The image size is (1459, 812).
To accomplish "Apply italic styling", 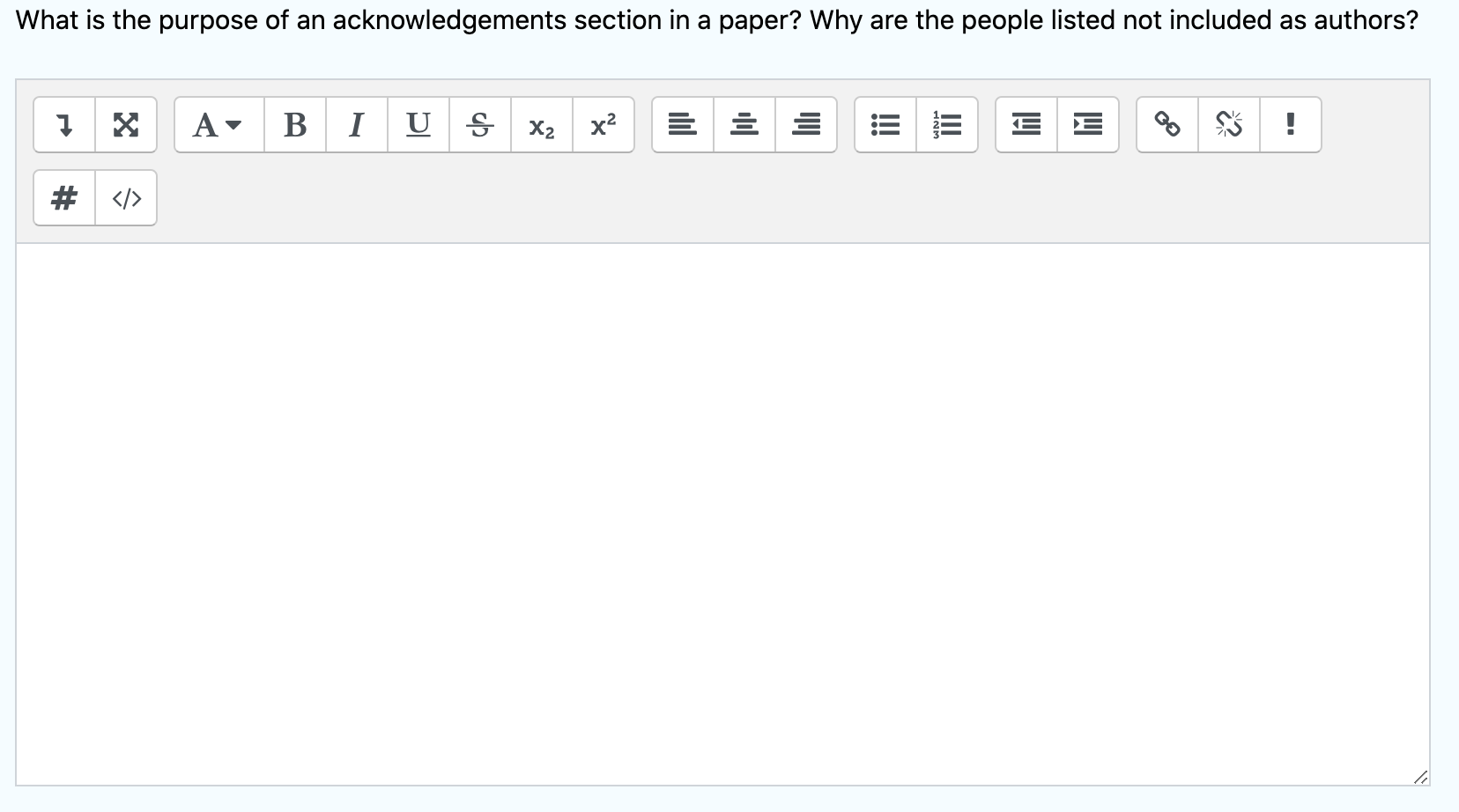I will tap(357, 125).
